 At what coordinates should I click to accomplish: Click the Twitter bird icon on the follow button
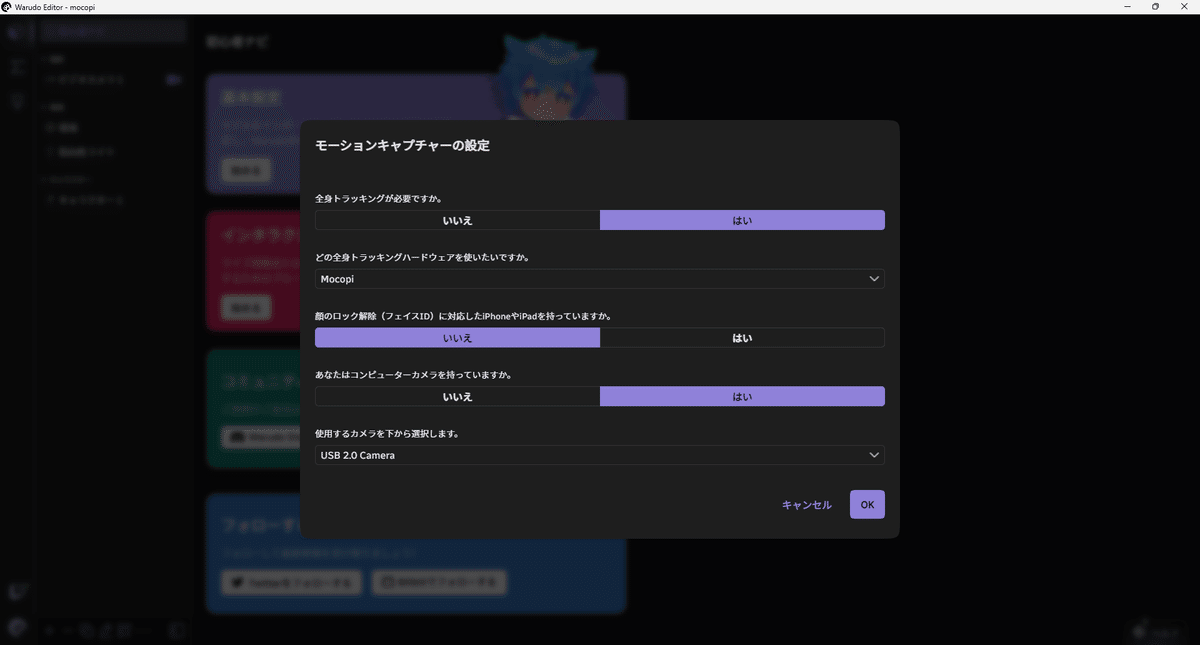point(236,582)
